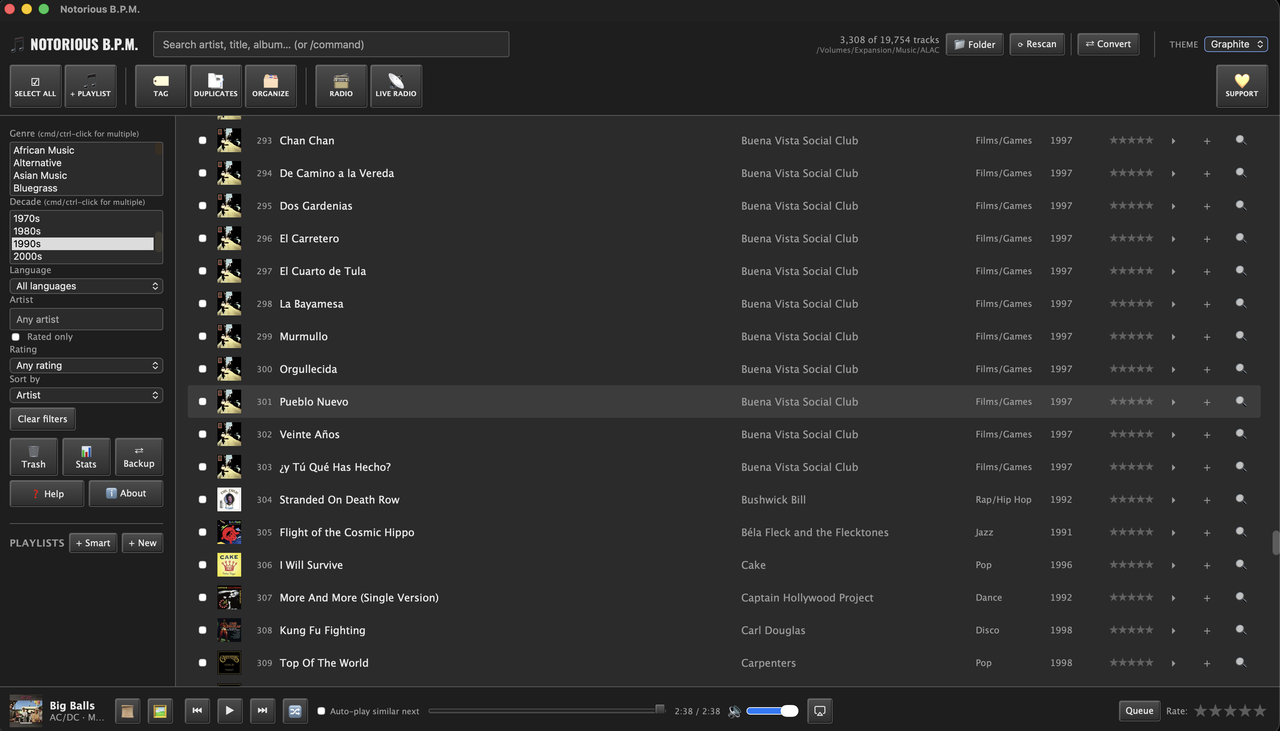Select the El Carretero track checkbox
Image resolution: width=1280 pixels, height=731 pixels.
(202, 239)
